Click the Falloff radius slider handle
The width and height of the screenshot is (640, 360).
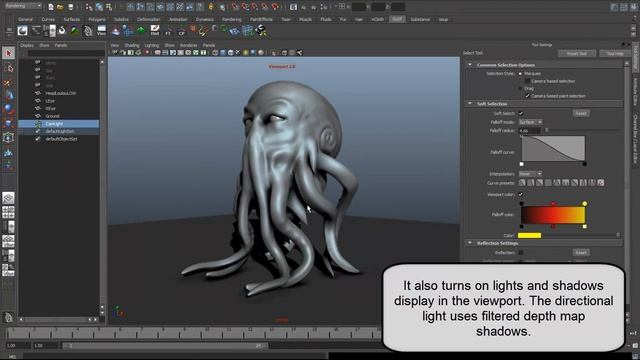tap(547, 130)
